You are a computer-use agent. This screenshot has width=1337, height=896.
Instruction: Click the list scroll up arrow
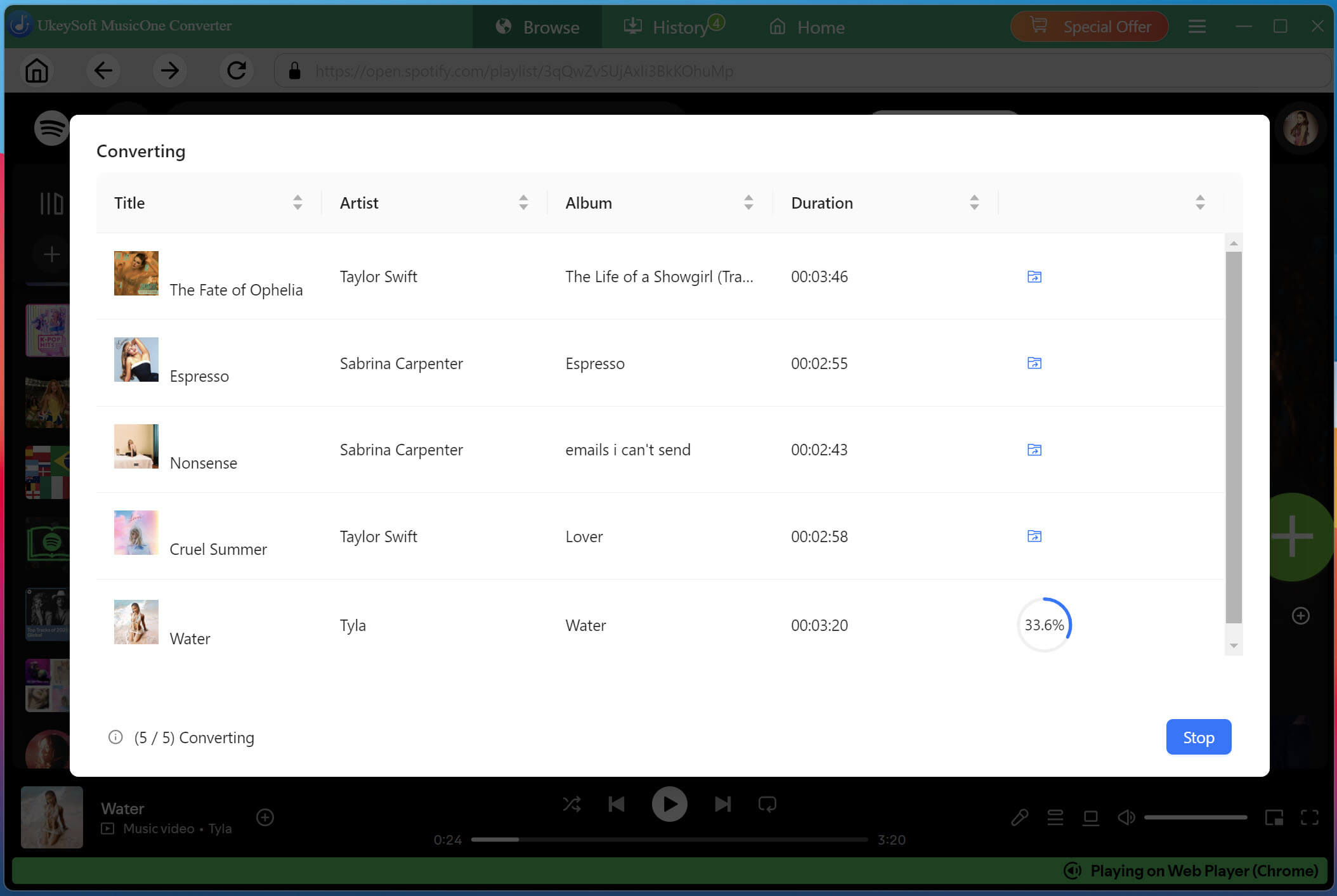tap(1234, 243)
